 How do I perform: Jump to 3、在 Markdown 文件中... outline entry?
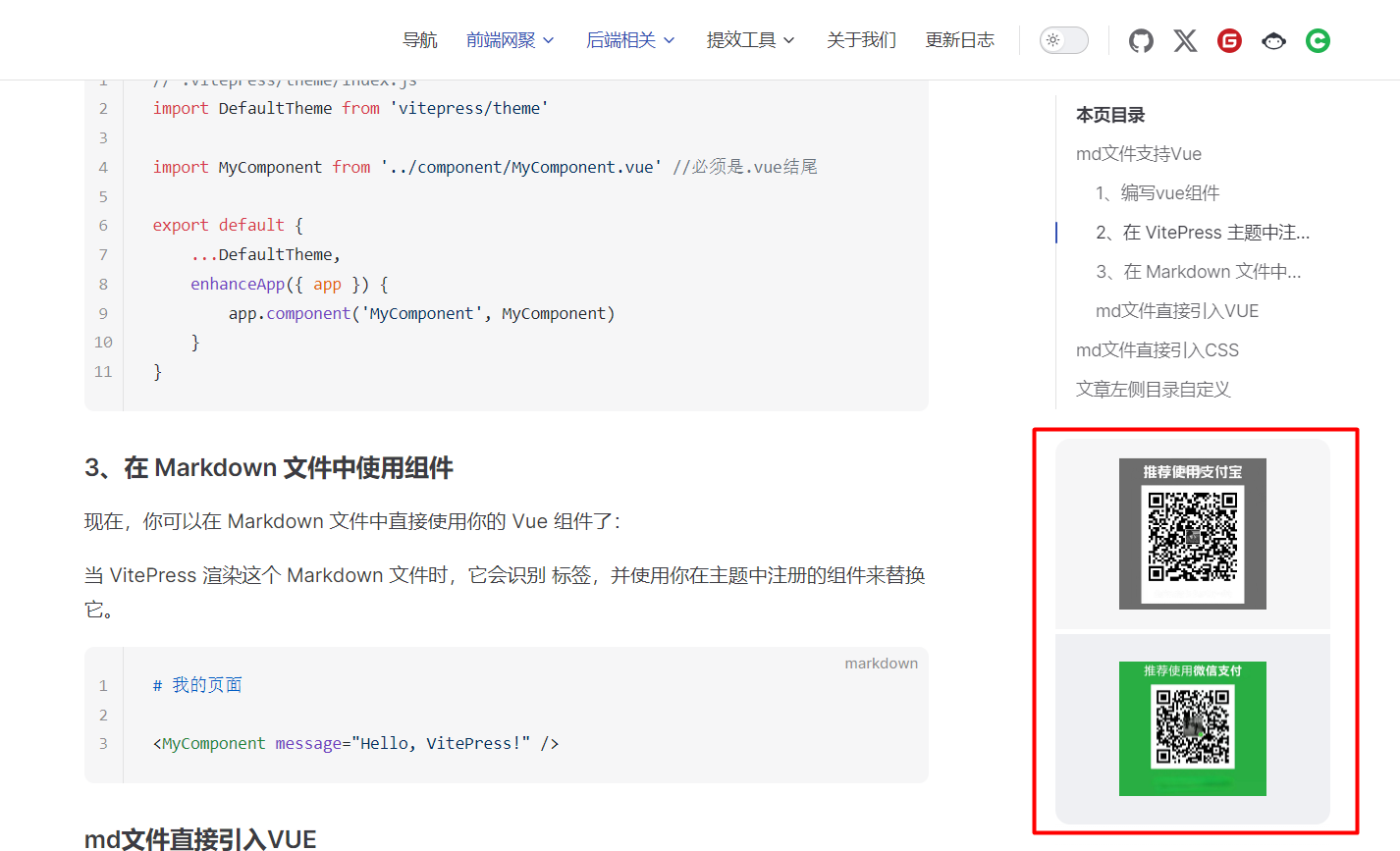coord(1199,272)
